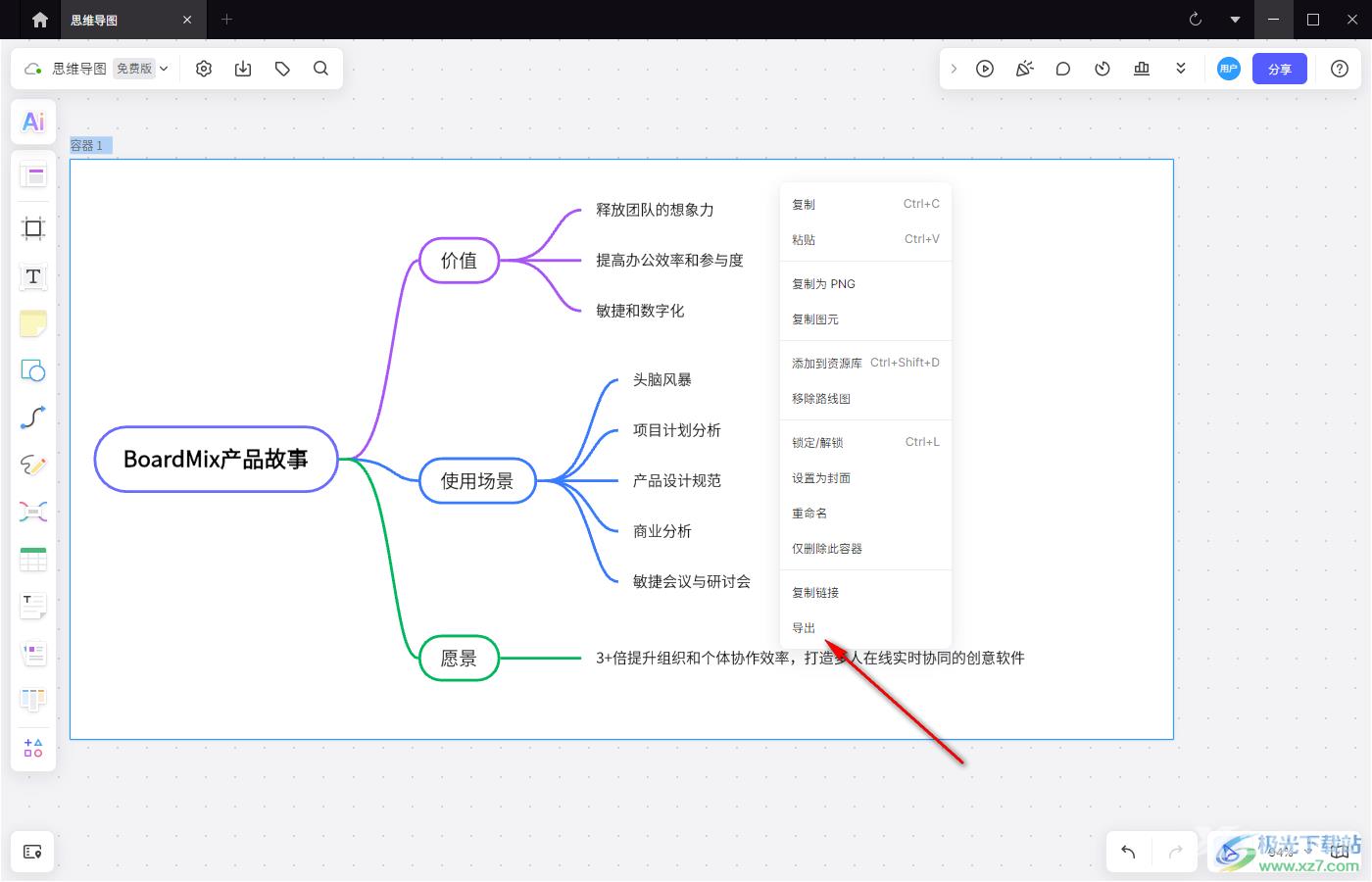Click the 释放团队的想象力 leaf text

(x=655, y=210)
